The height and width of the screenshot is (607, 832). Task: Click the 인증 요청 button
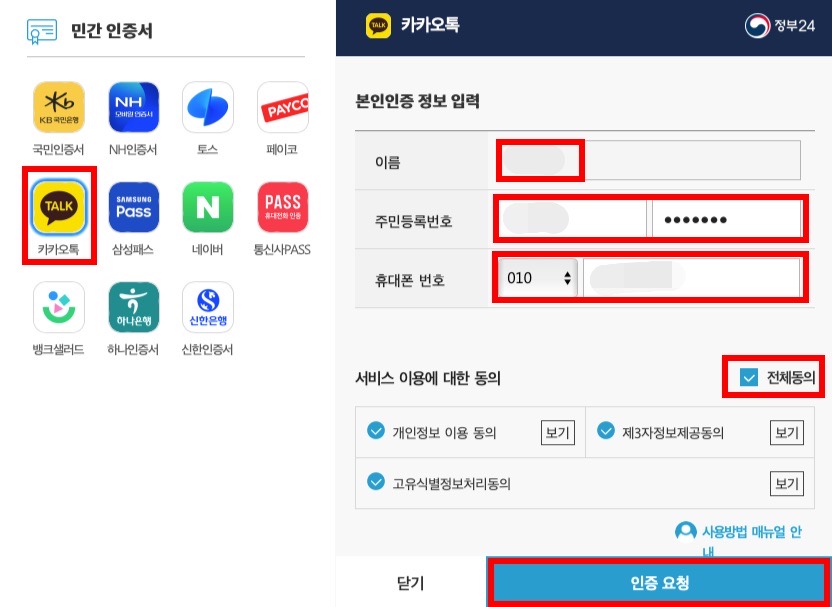click(659, 583)
